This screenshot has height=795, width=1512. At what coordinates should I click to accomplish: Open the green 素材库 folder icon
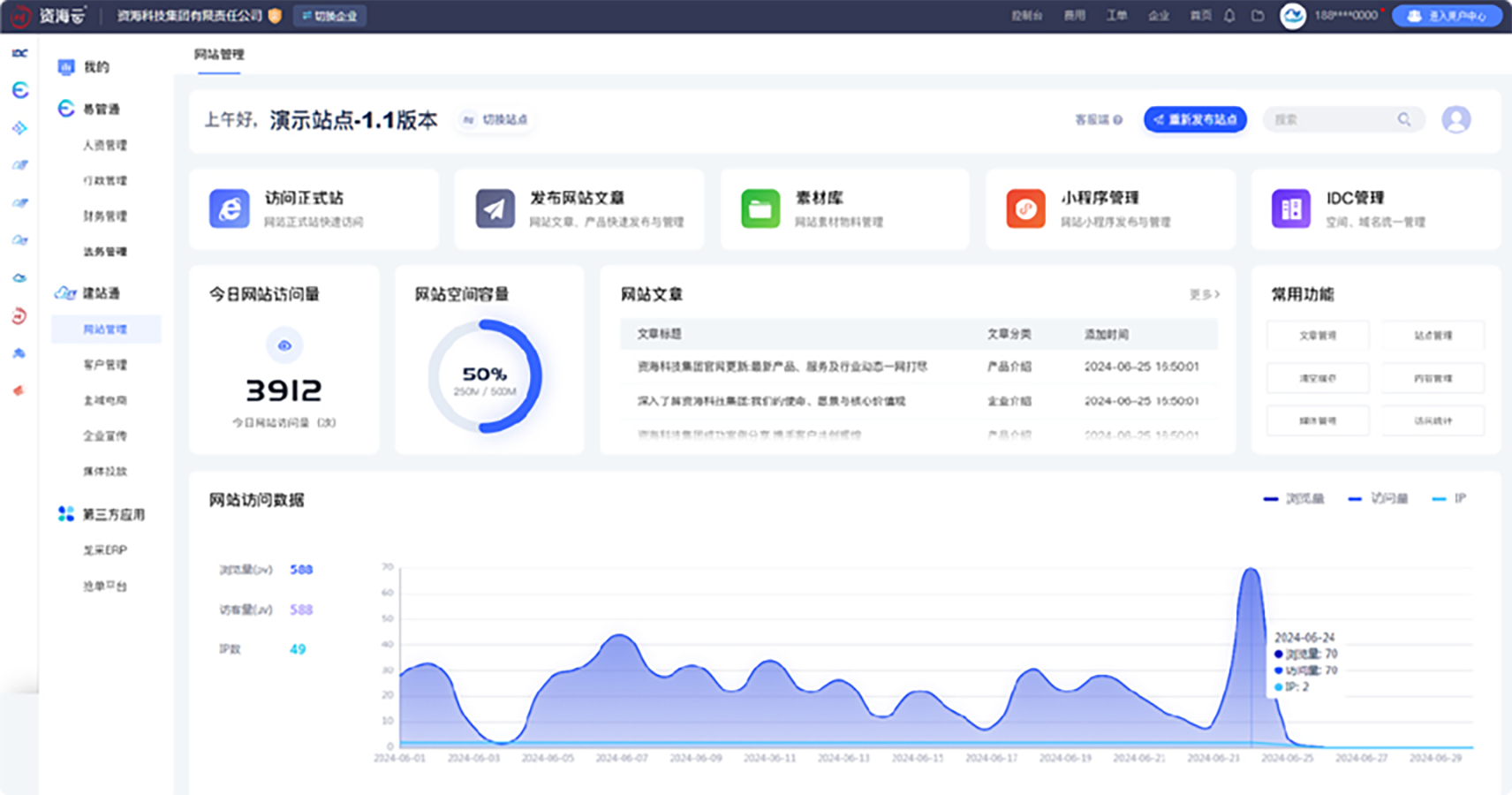(760, 208)
